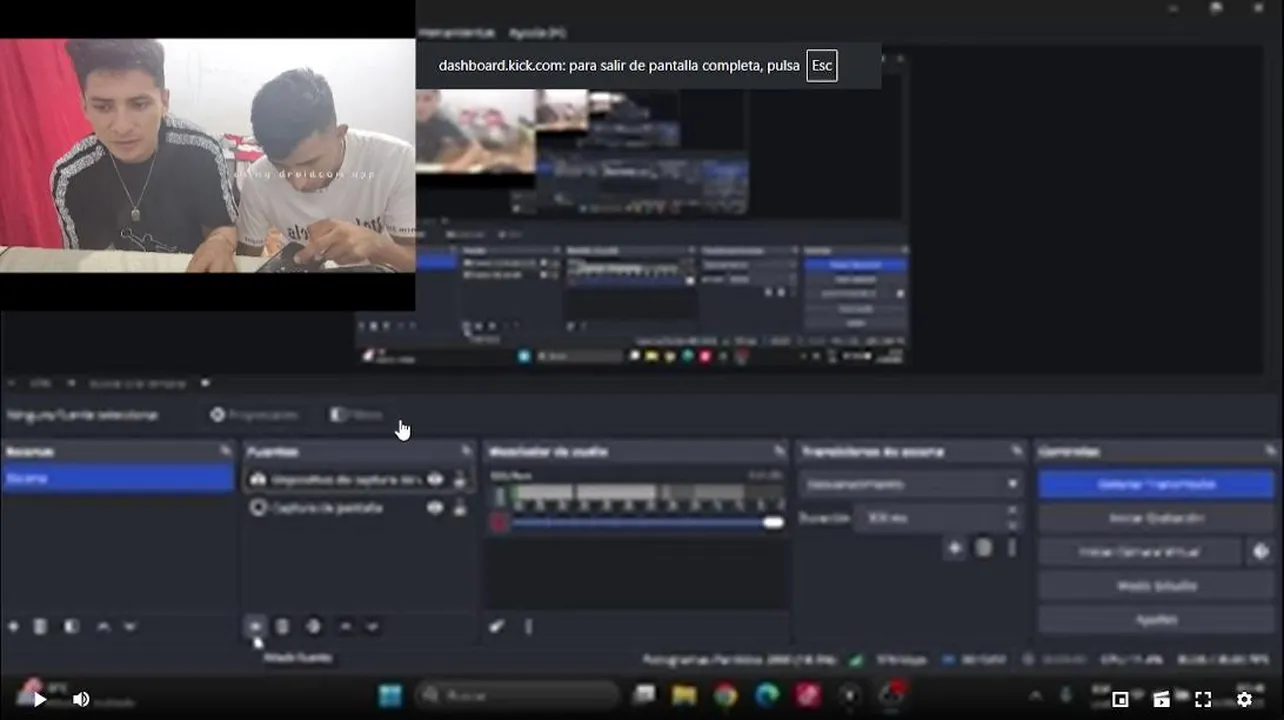Open the audio mixer three-dot menu
Viewport: 1284px width, 720px height.
[528, 627]
